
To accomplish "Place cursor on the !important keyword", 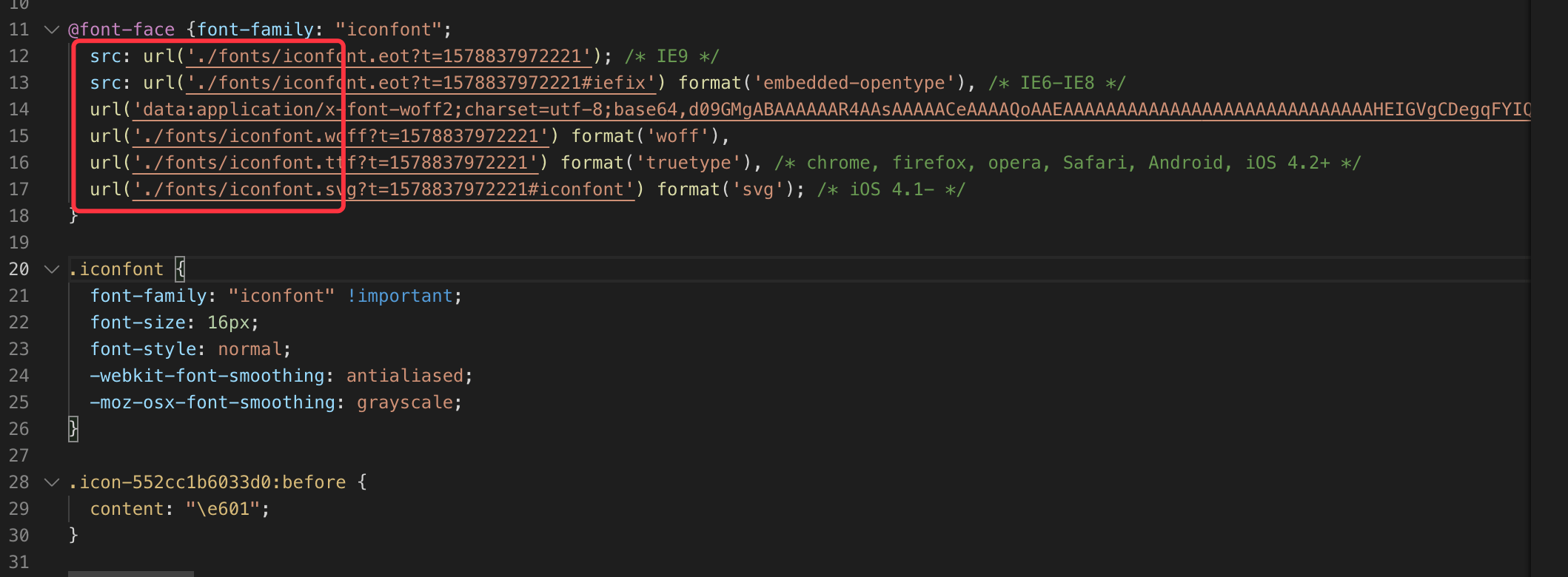I will (400, 296).
